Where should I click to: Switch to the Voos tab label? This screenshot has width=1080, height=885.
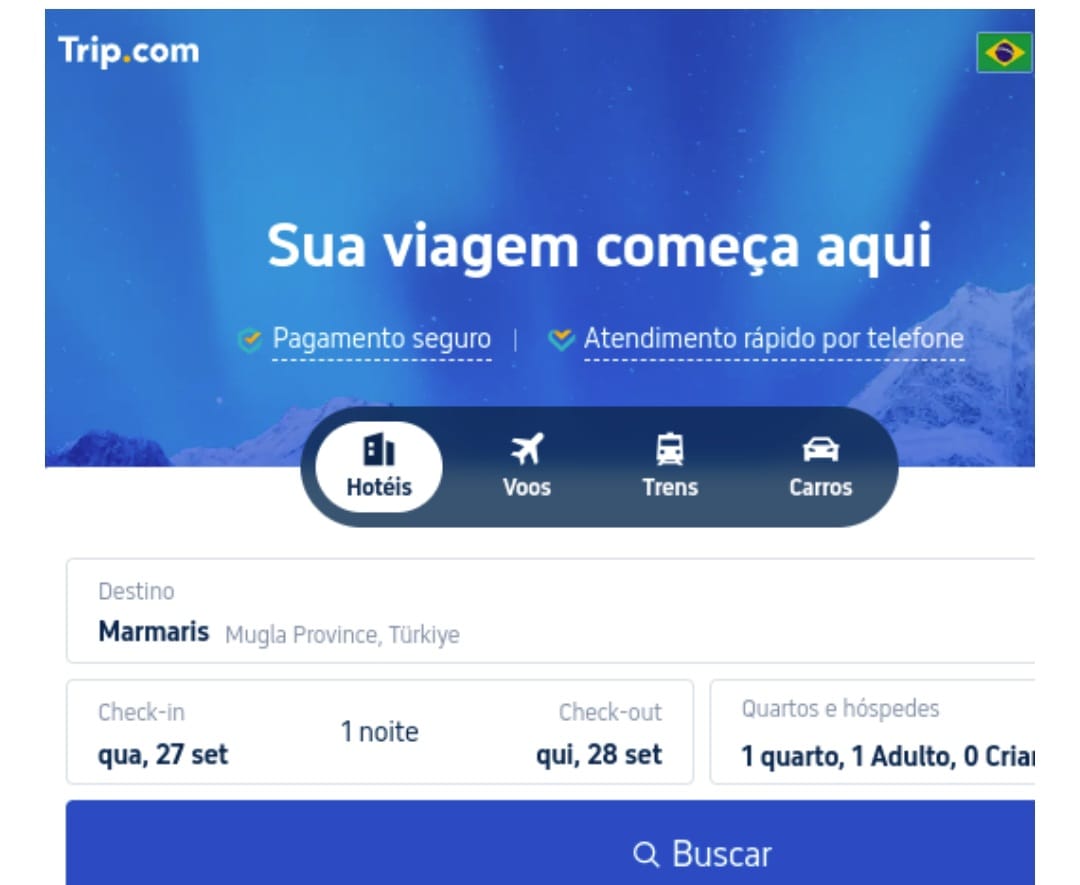click(527, 488)
